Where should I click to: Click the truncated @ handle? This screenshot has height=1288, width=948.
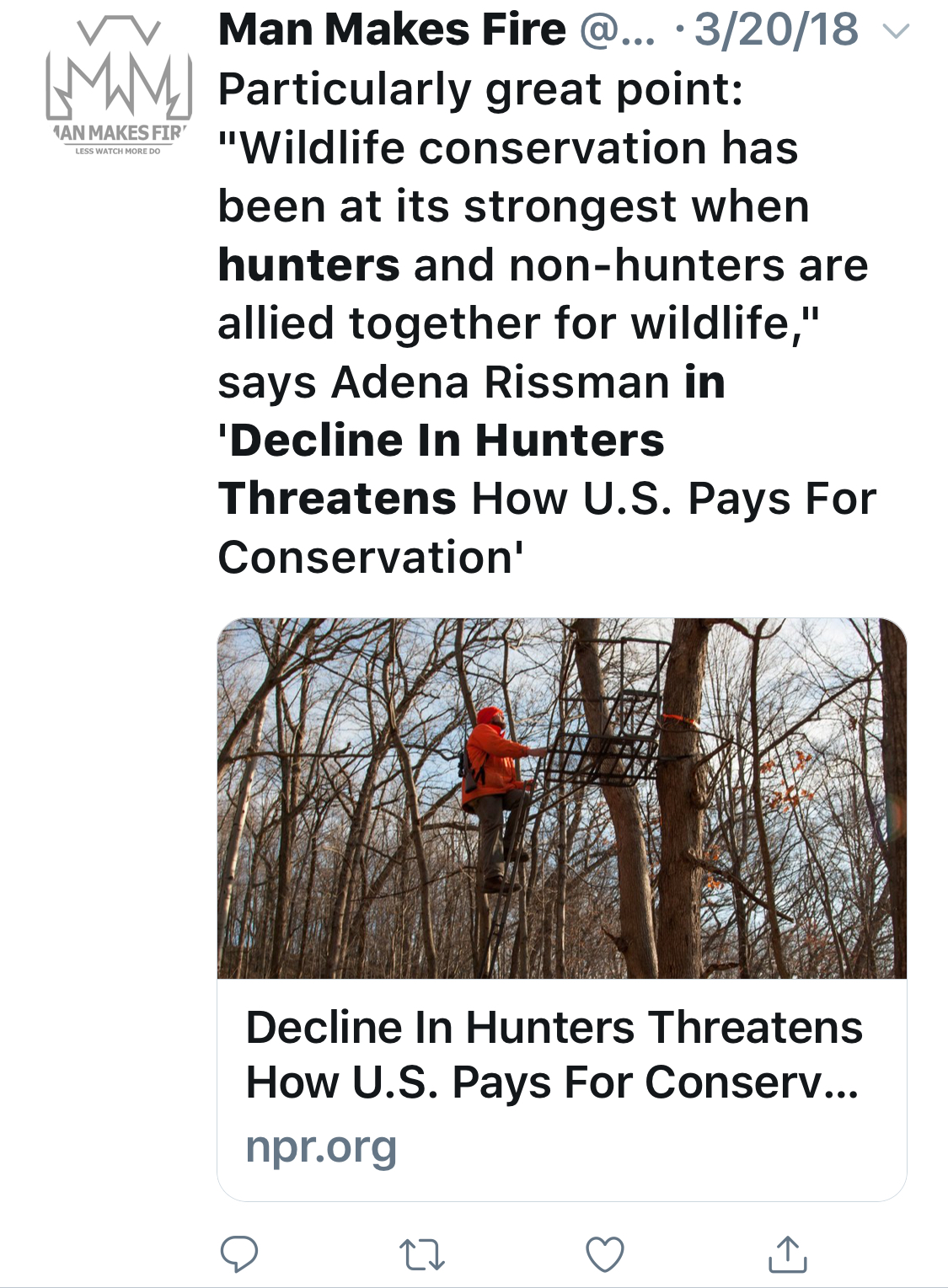pyautogui.click(x=617, y=30)
